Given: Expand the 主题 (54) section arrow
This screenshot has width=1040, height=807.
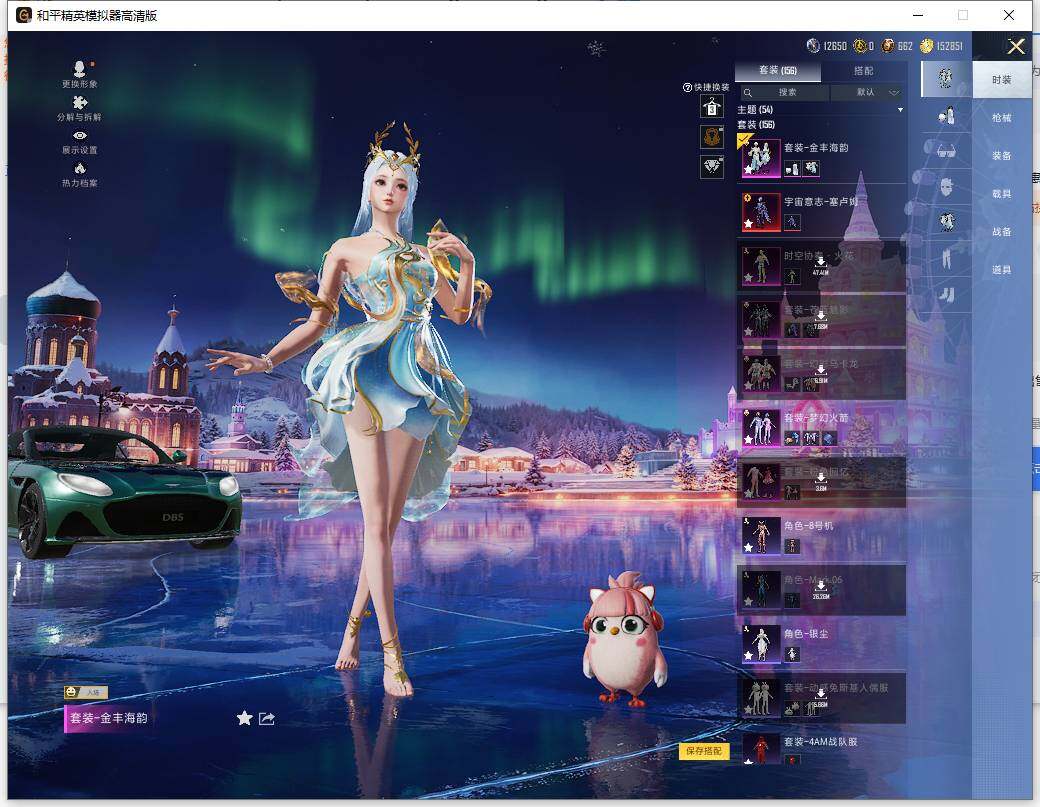Looking at the screenshot, I should click(x=900, y=110).
